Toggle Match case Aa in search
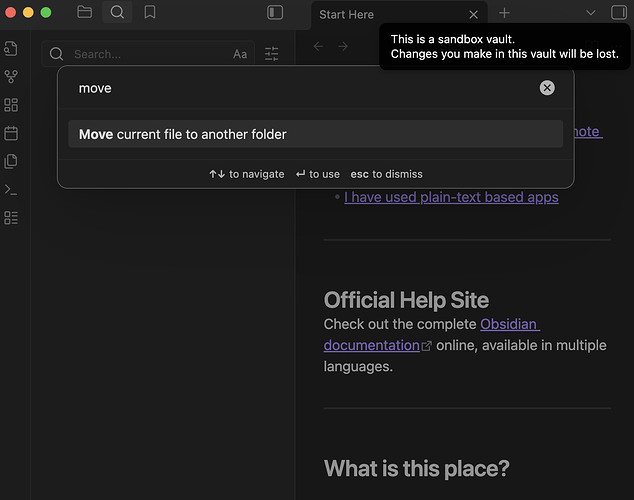The height and width of the screenshot is (500, 634). (x=240, y=54)
